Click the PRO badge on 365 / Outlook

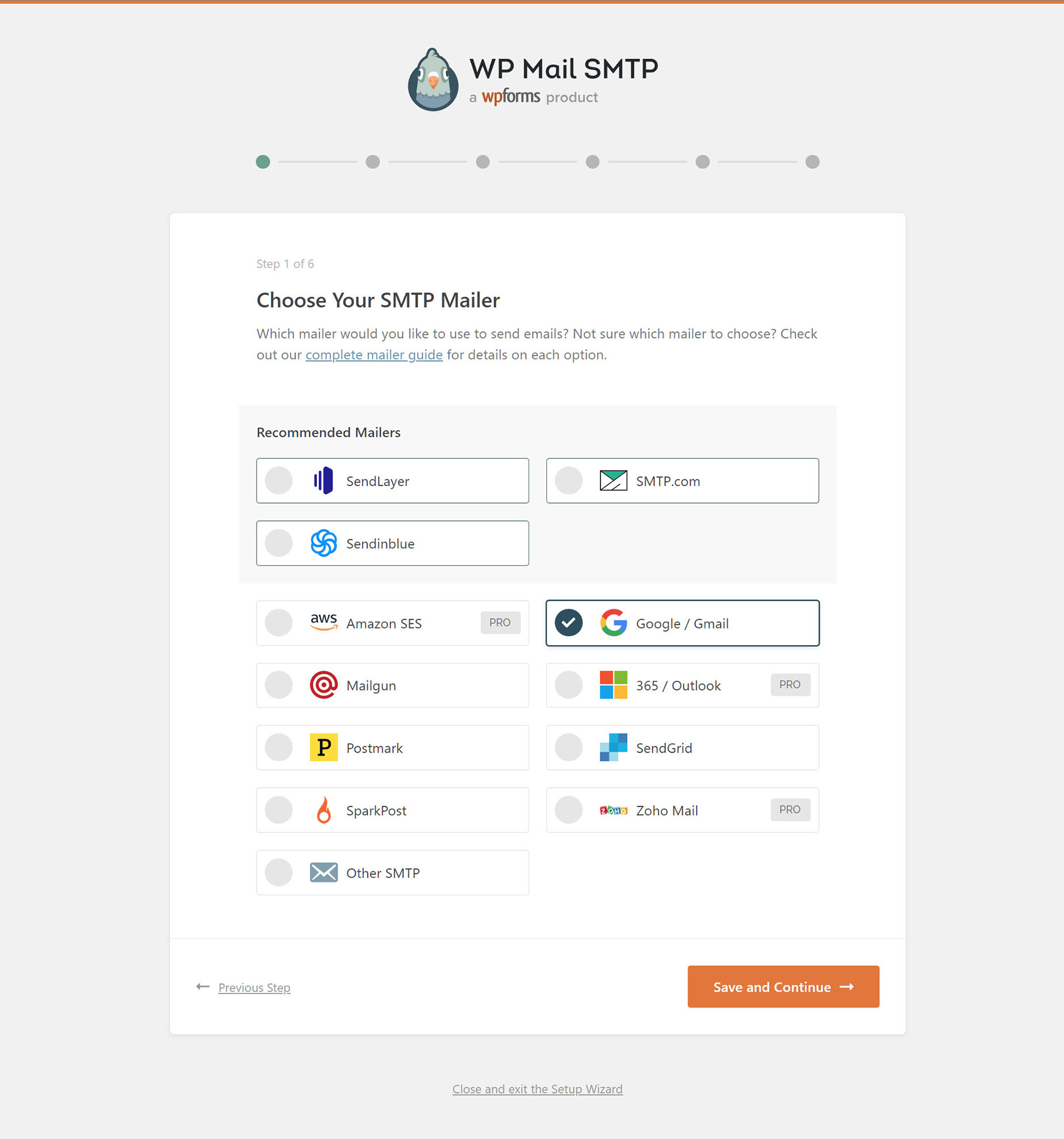[790, 684]
